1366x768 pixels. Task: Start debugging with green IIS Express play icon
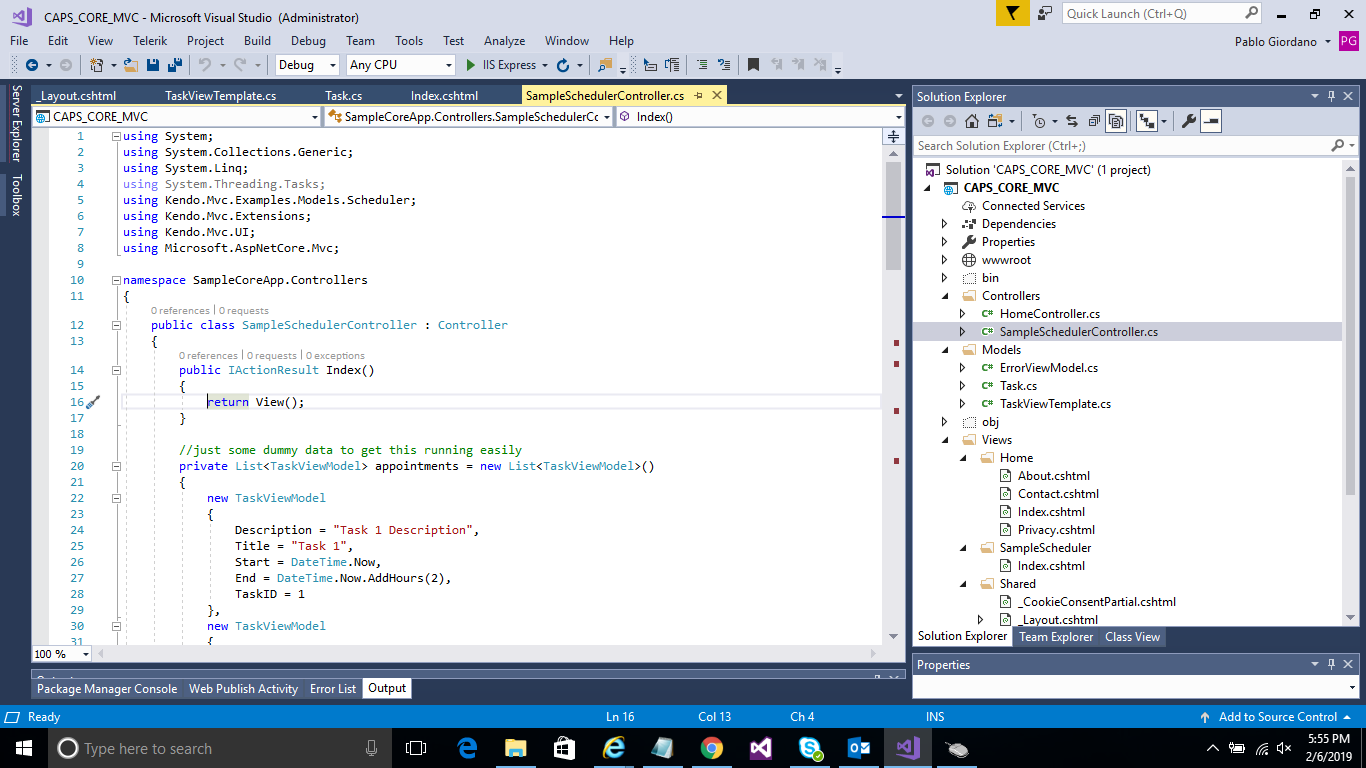[471, 65]
